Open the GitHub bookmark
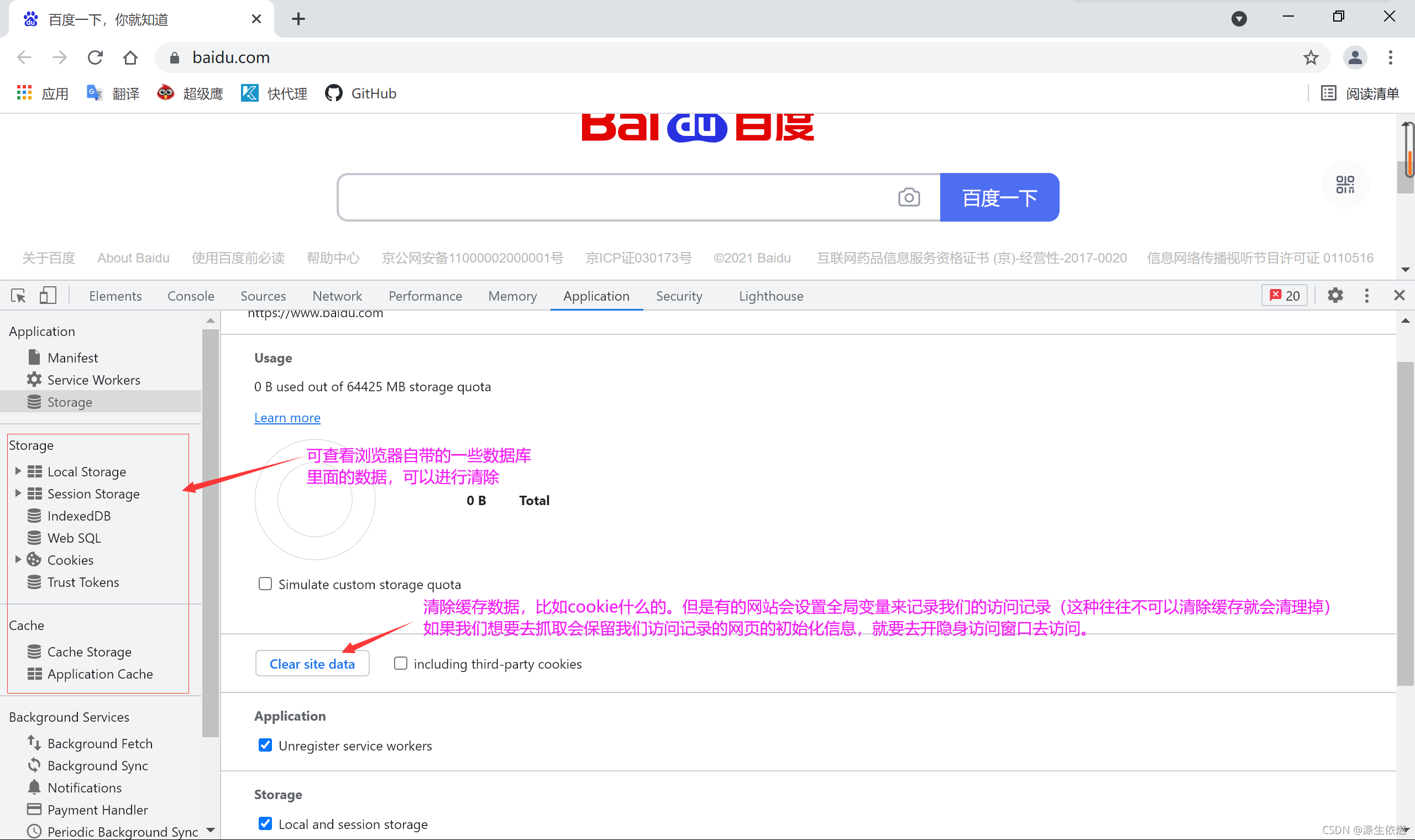The image size is (1415, 840). click(360, 93)
